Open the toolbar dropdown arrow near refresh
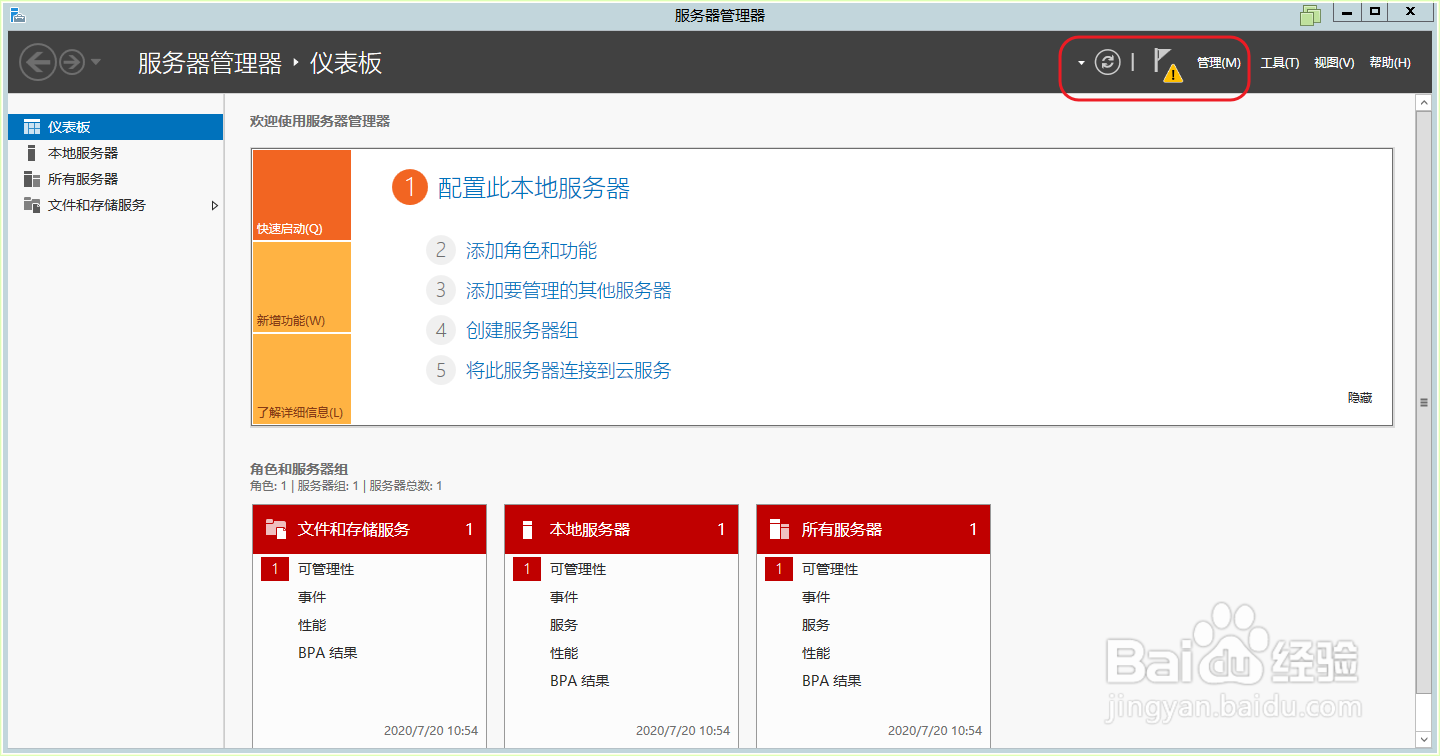This screenshot has height=756, width=1440. coord(1080,61)
